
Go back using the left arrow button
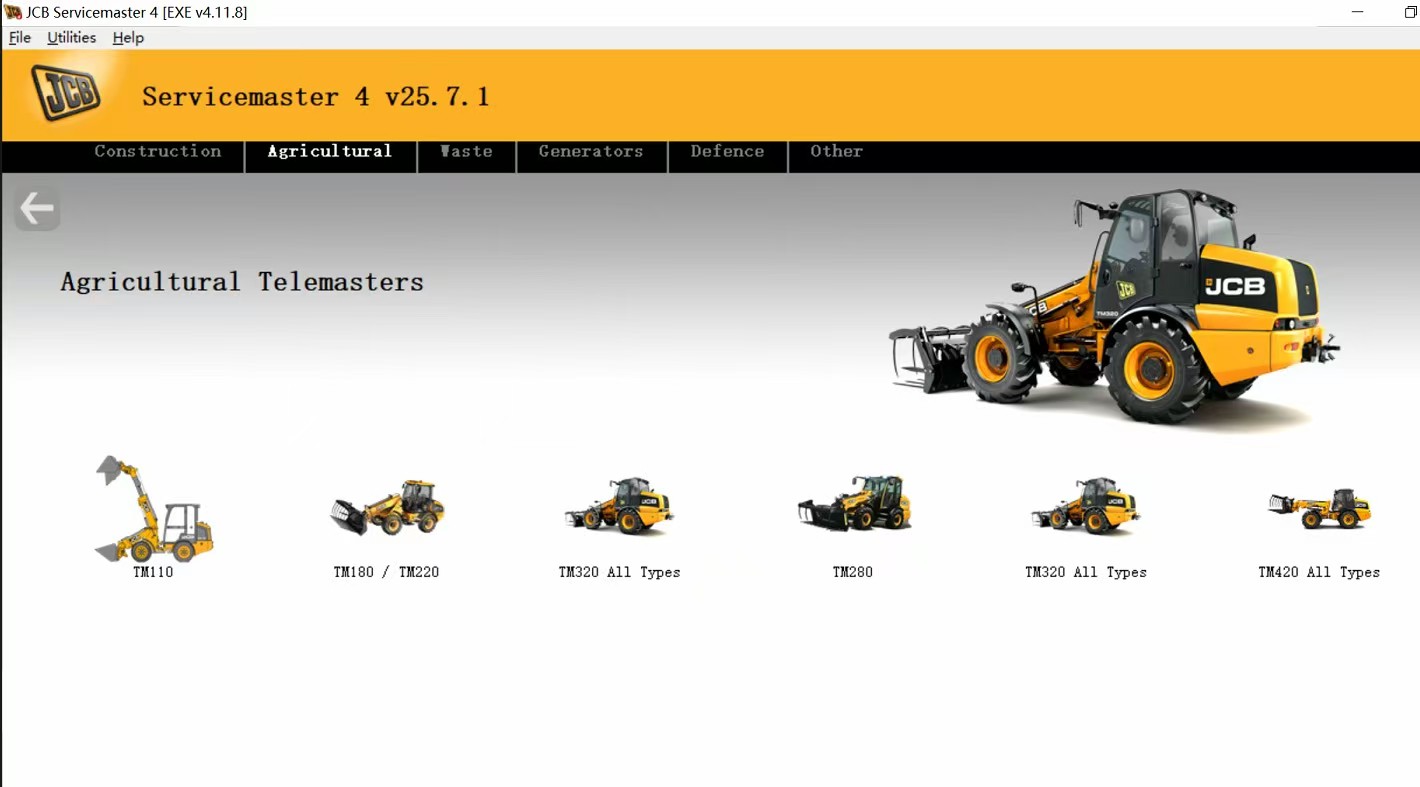click(37, 209)
